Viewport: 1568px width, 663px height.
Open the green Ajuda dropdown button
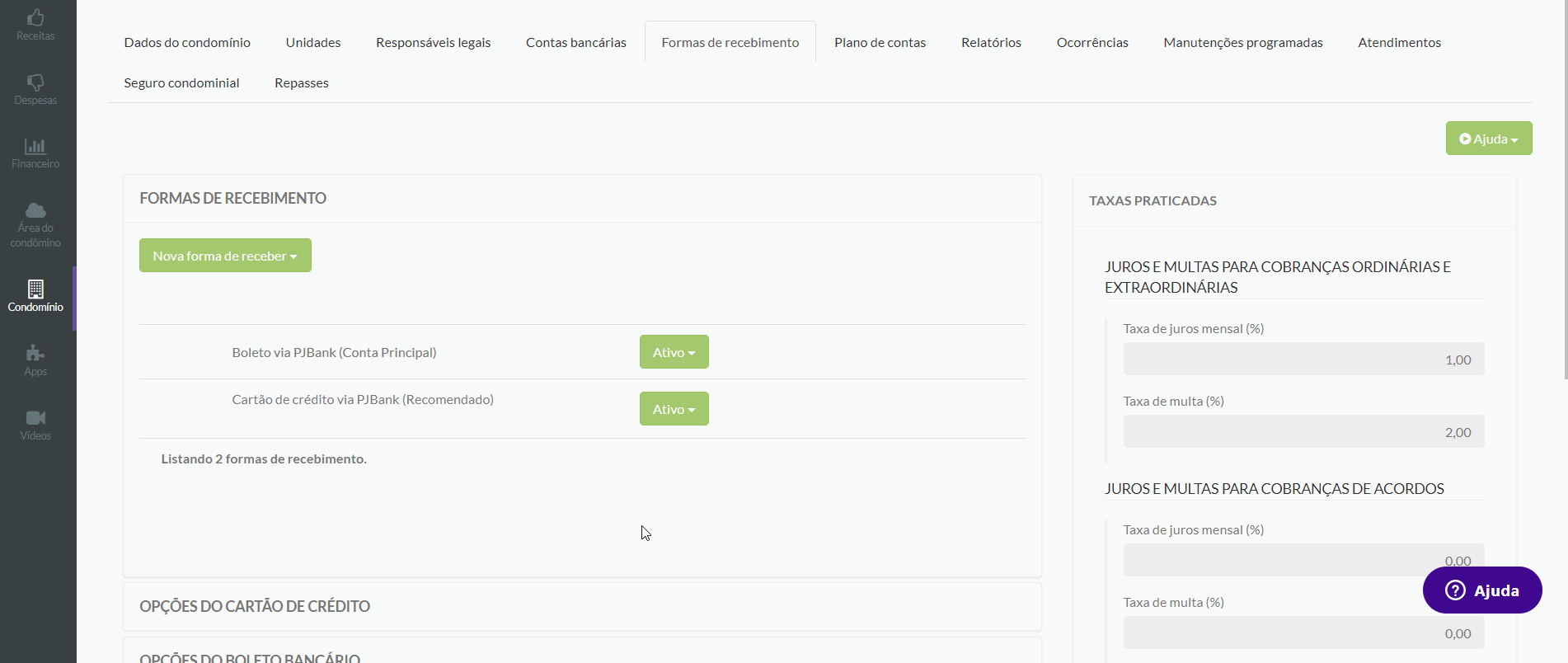pos(1489,139)
